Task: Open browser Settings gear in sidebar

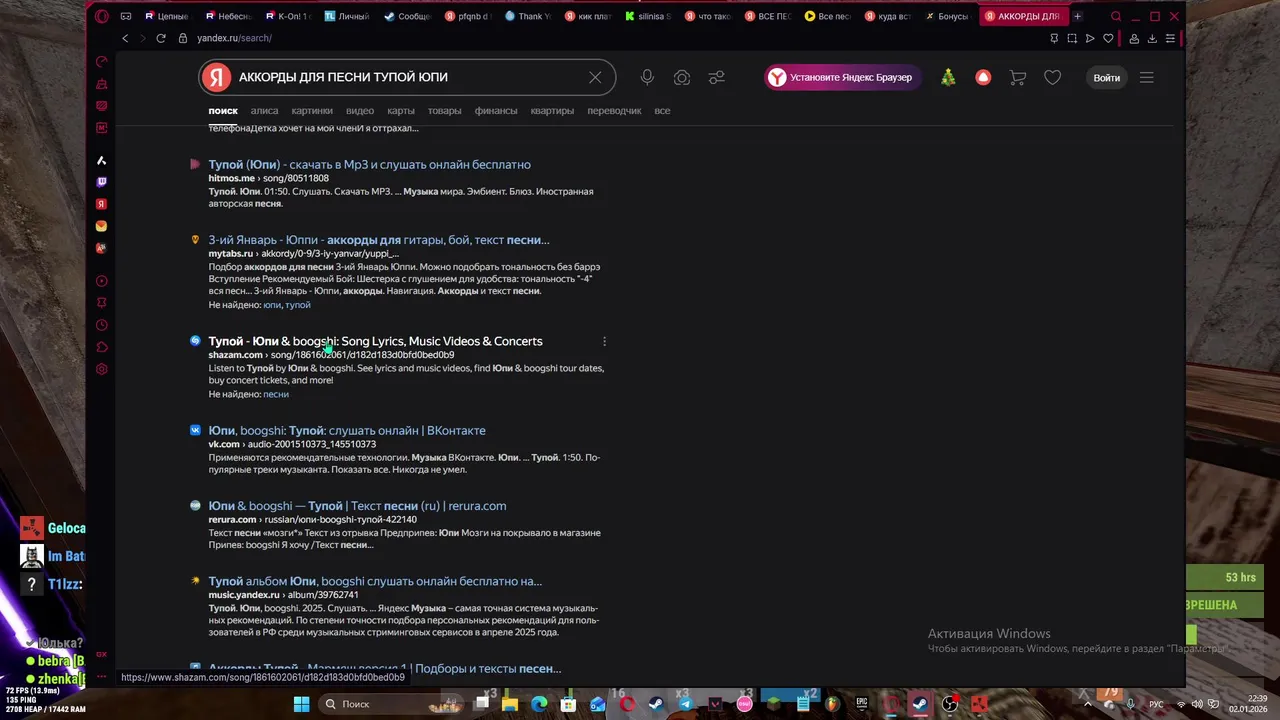Action: coord(101,369)
